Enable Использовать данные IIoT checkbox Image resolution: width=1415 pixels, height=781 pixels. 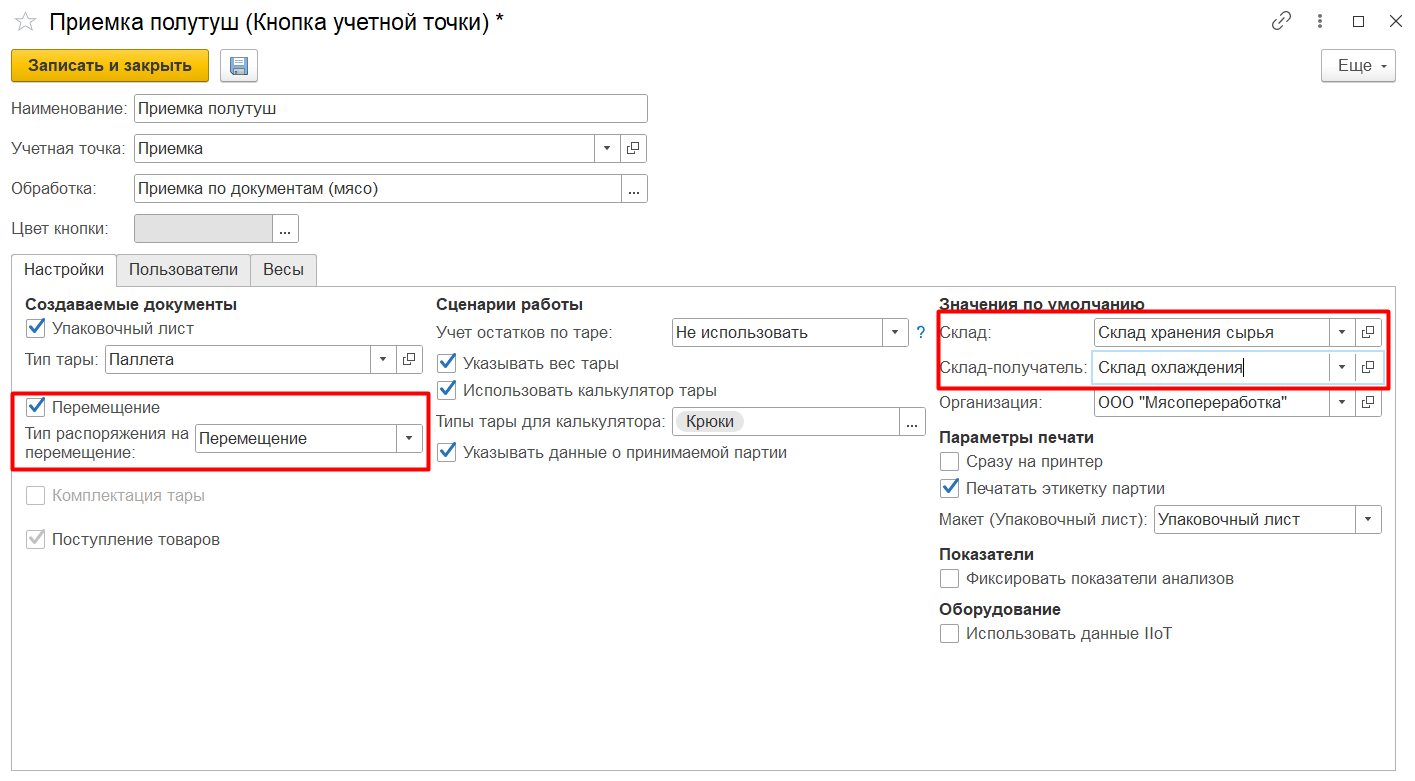pyautogui.click(x=950, y=633)
